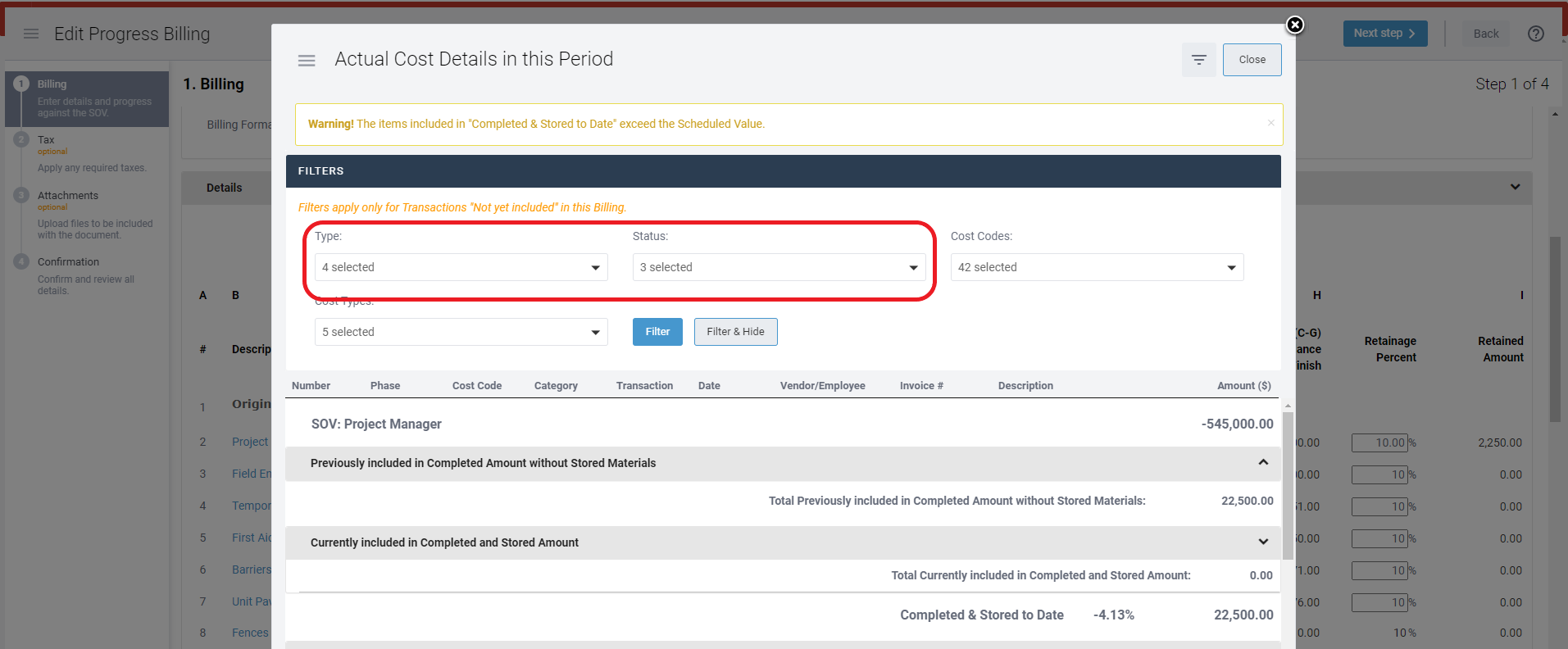Dismiss the warning banner X
This screenshot has width=1568, height=649.
(1270, 123)
